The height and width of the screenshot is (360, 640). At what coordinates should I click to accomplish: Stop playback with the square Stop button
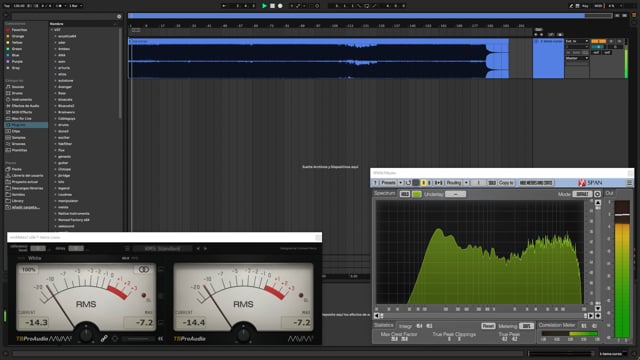click(272, 6)
